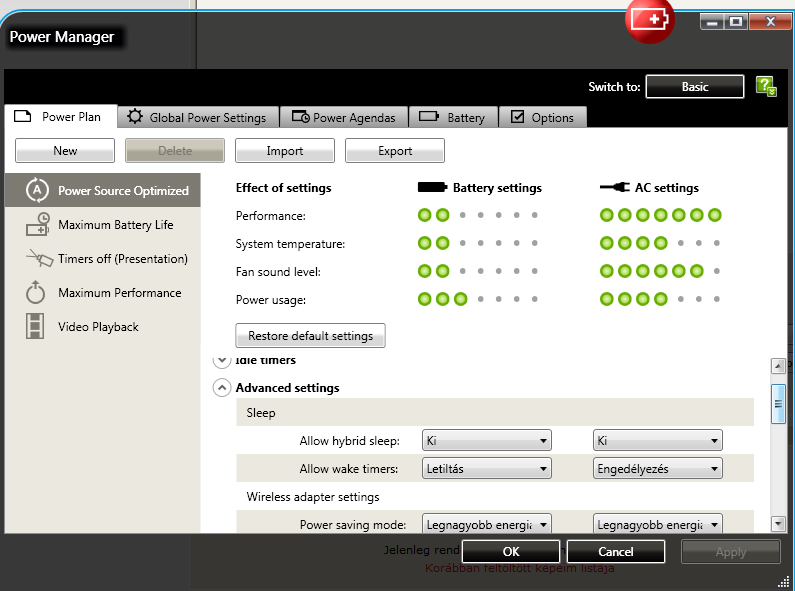The width and height of the screenshot is (795, 591).
Task: Open the green help icon
Action: pyautogui.click(x=766, y=86)
